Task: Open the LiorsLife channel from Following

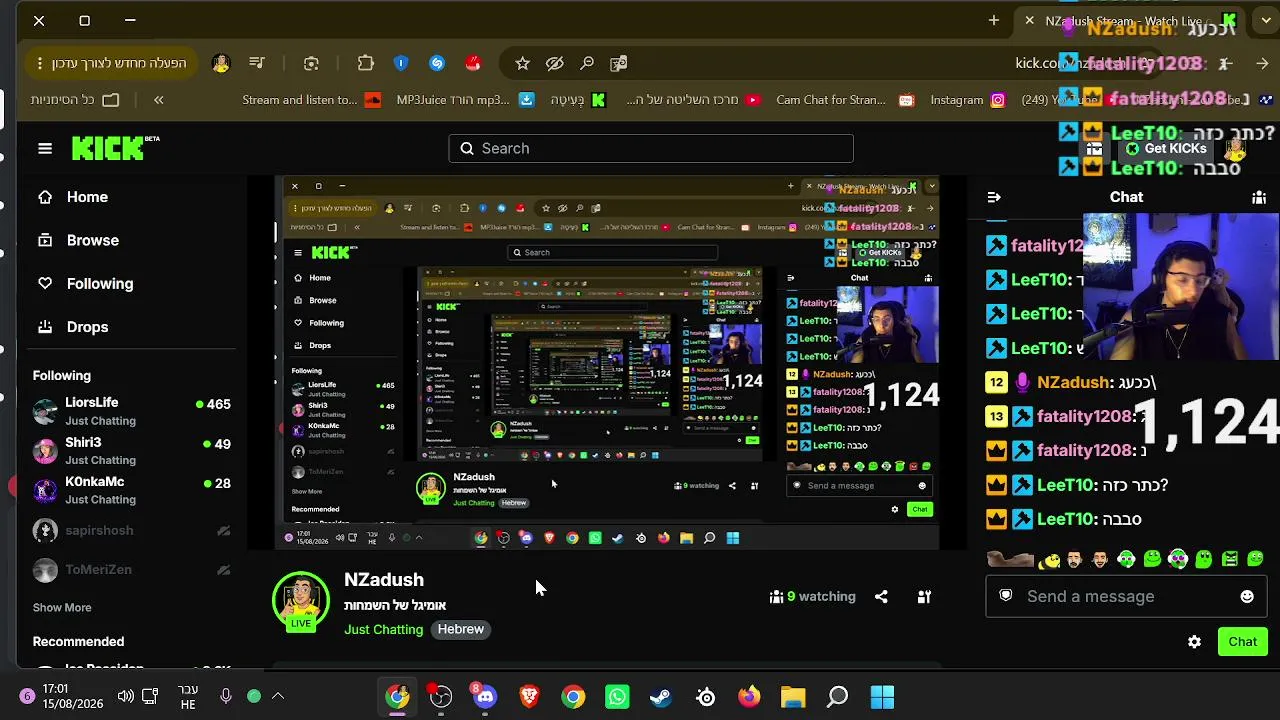Action: pyautogui.click(x=132, y=411)
